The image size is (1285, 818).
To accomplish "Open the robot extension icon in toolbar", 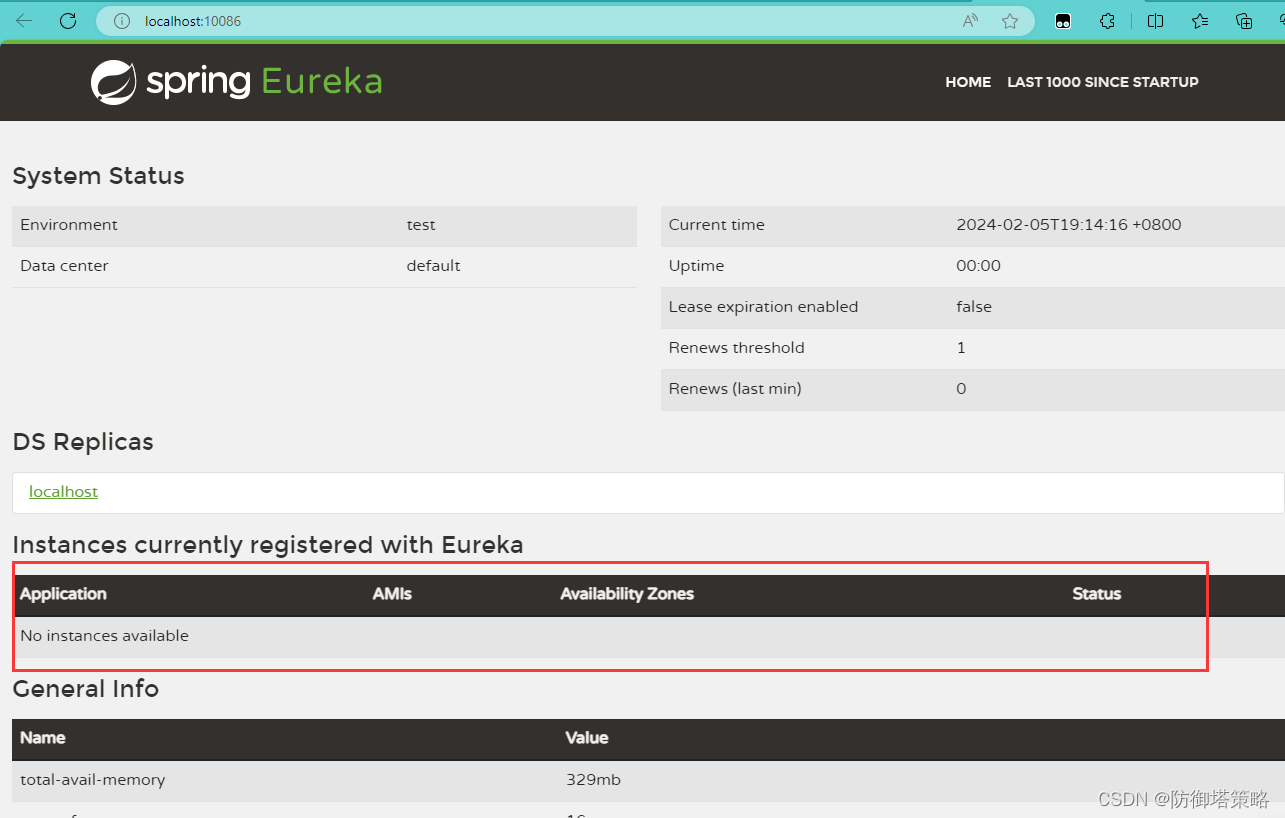I will (x=1062, y=20).
